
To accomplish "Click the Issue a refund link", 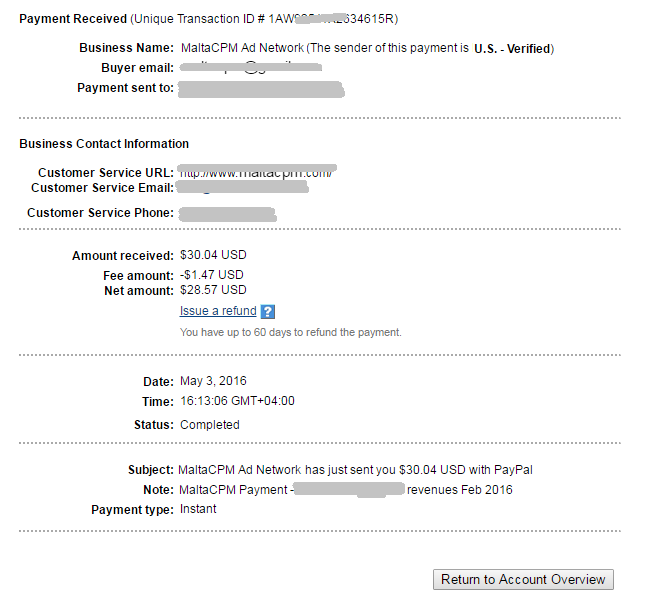I will point(218,311).
